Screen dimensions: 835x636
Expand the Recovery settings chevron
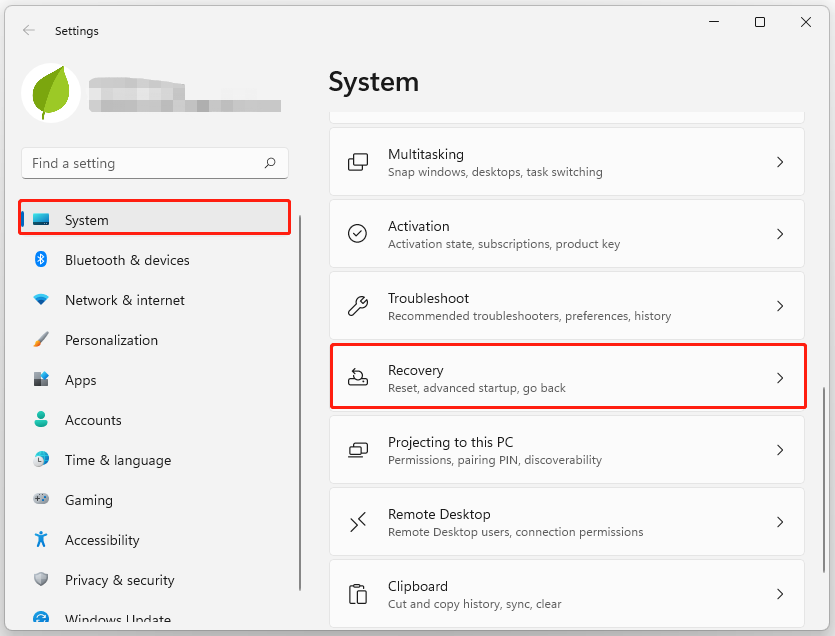[x=780, y=377]
